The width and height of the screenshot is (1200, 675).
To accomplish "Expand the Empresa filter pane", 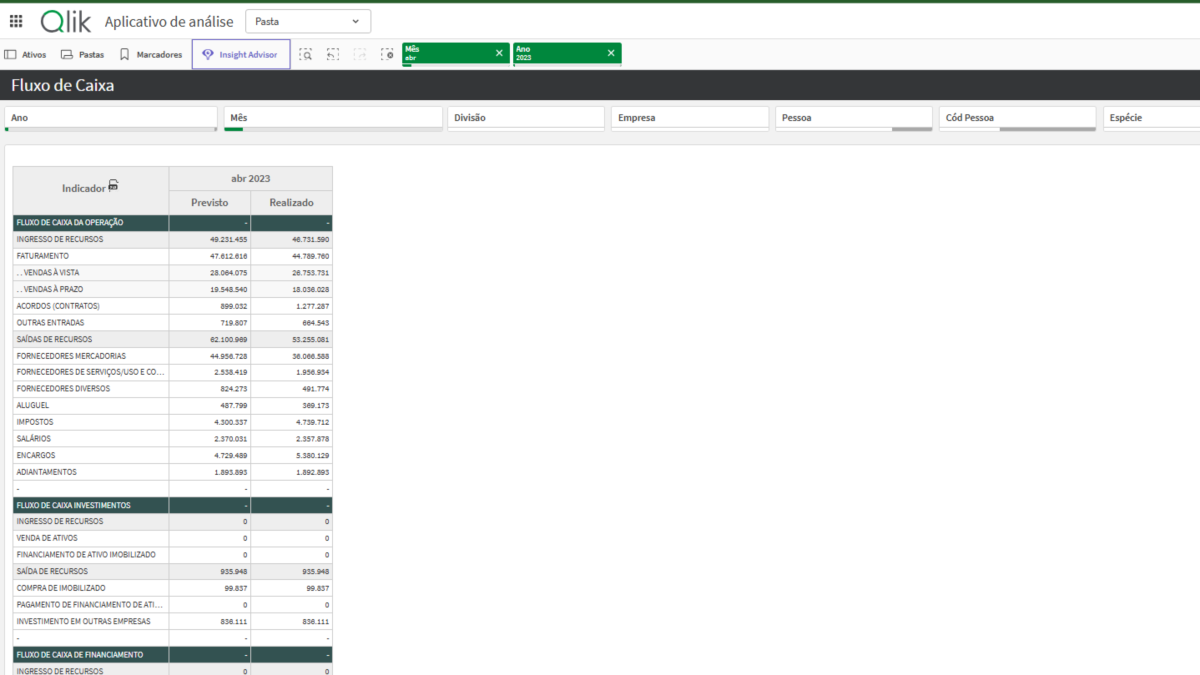I will [x=689, y=118].
